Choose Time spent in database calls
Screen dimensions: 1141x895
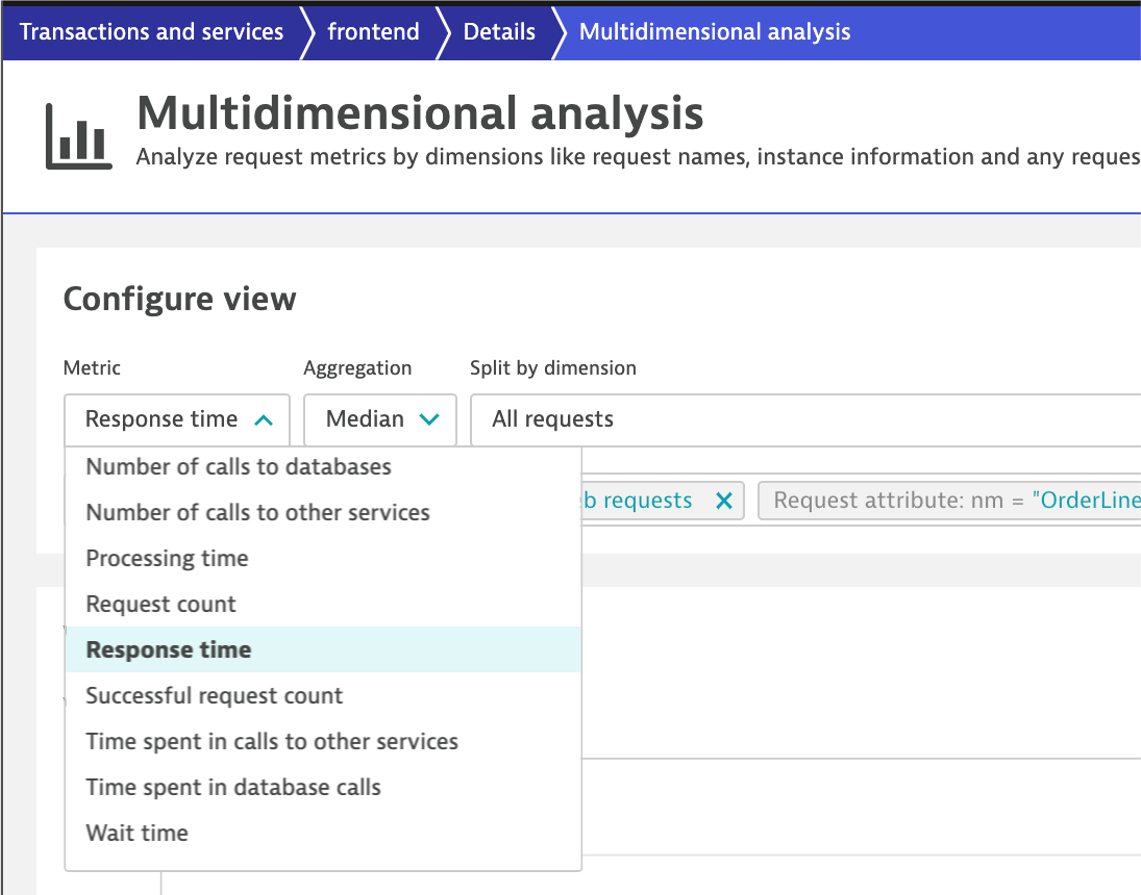point(233,787)
